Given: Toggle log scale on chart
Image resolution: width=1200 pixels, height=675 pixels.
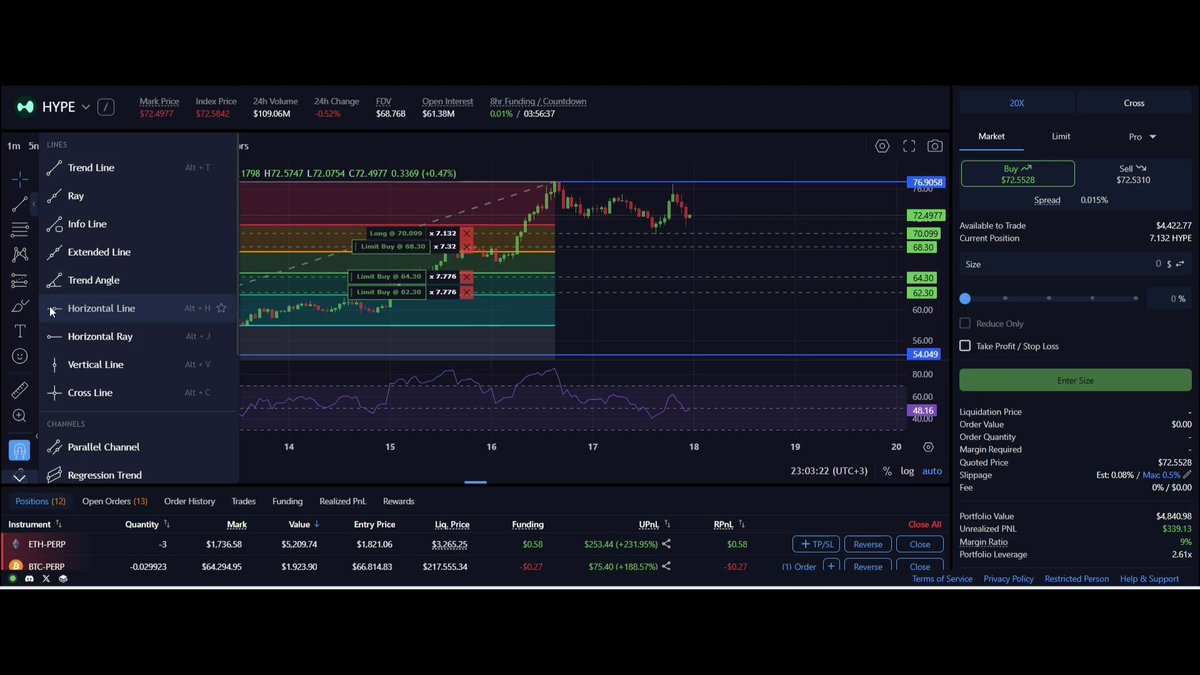Looking at the screenshot, I should tap(907, 471).
